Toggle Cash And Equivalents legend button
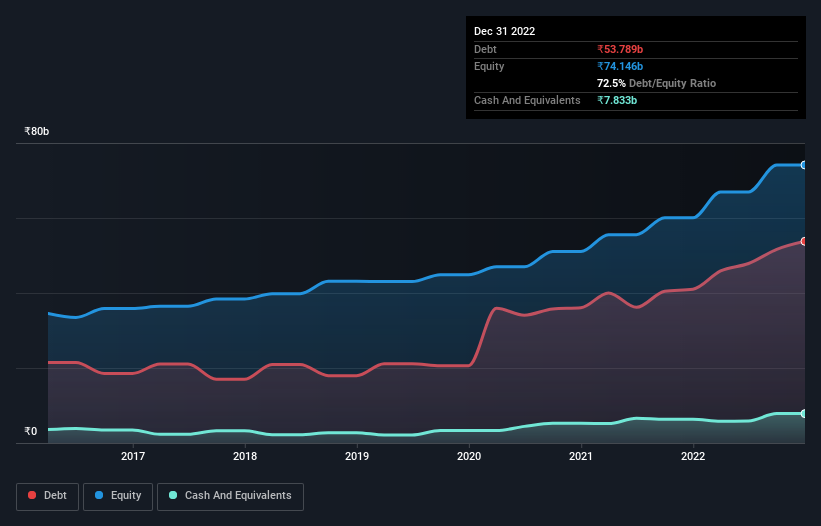The height and width of the screenshot is (526, 821). click(x=230, y=496)
